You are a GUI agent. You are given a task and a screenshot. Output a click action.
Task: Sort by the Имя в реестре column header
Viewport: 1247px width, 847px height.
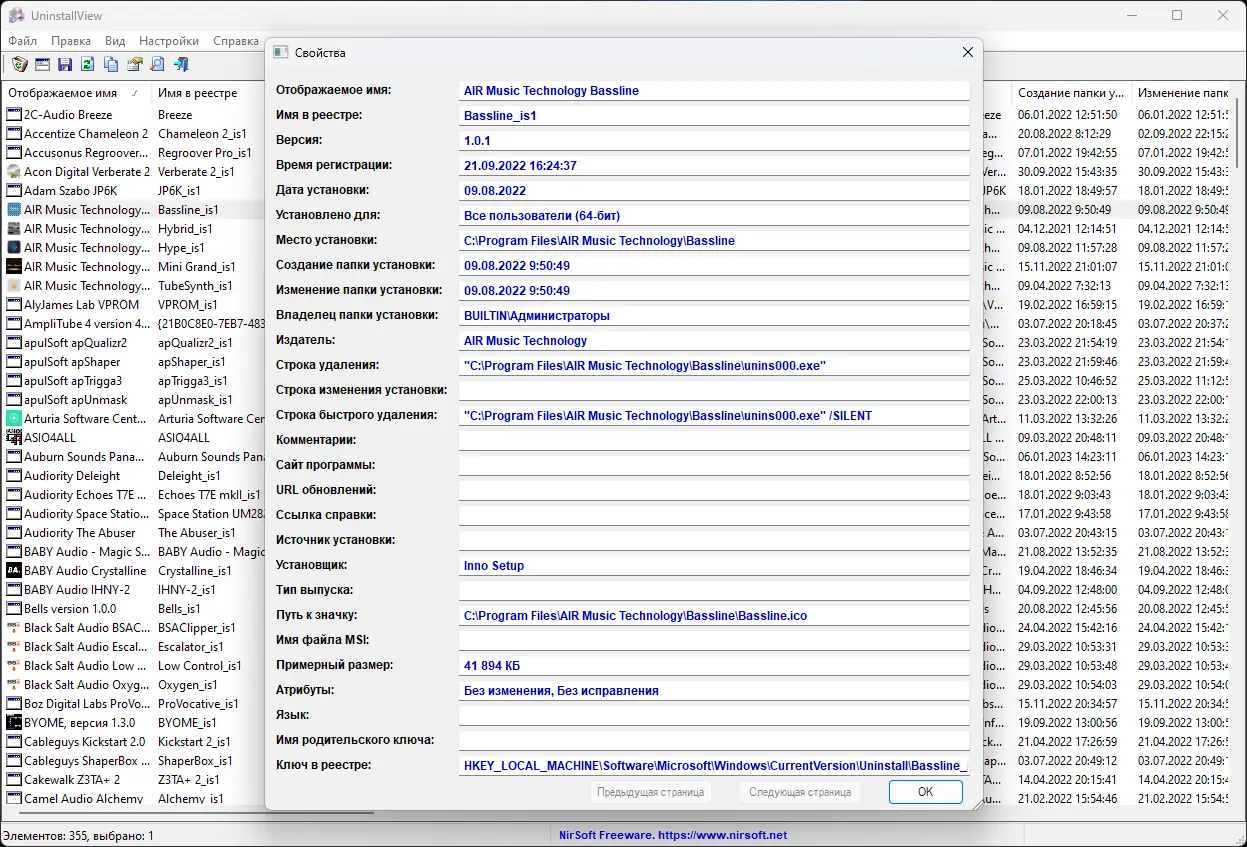208,93
